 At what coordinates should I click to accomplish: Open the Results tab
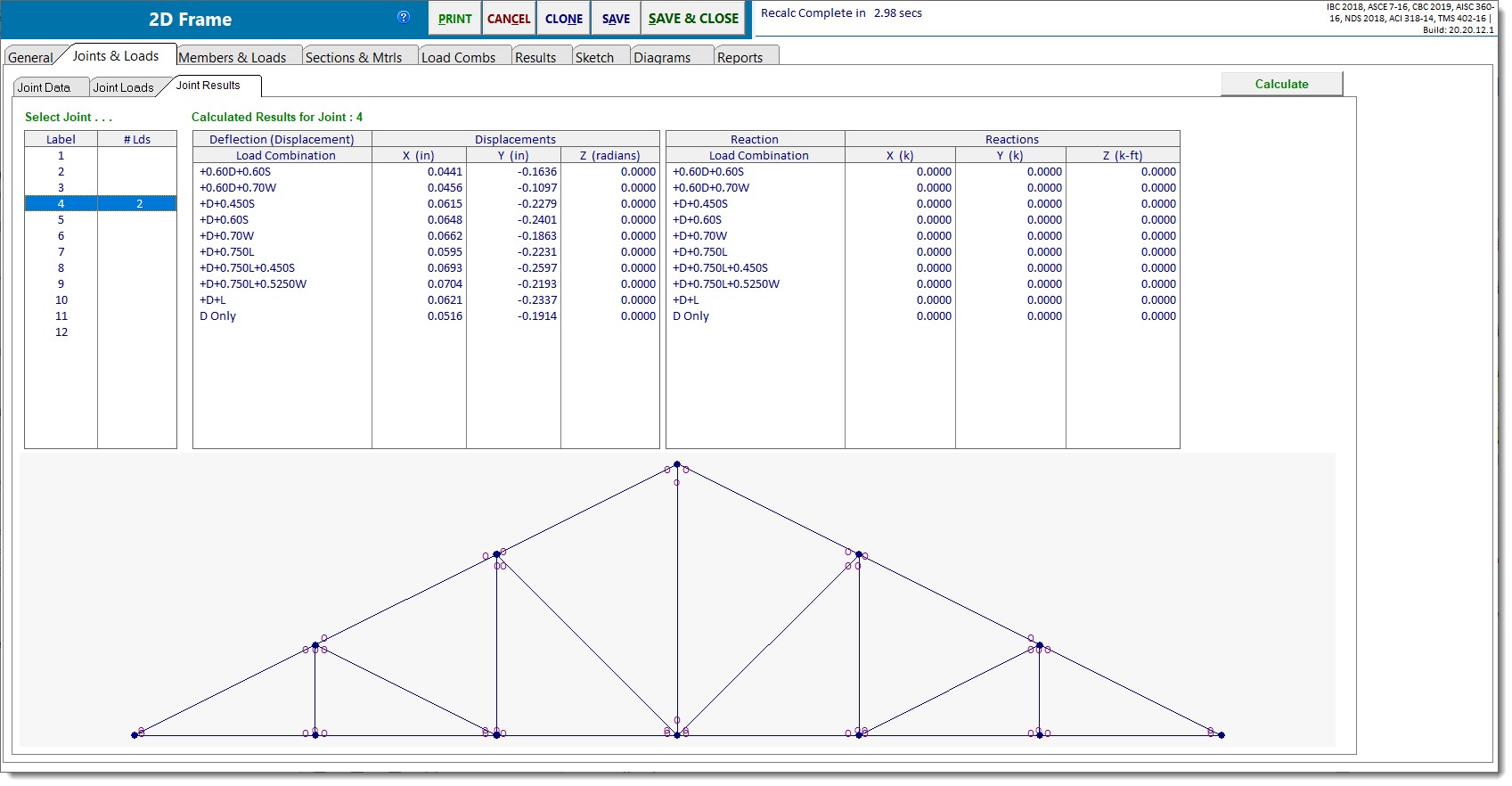pyautogui.click(x=535, y=57)
